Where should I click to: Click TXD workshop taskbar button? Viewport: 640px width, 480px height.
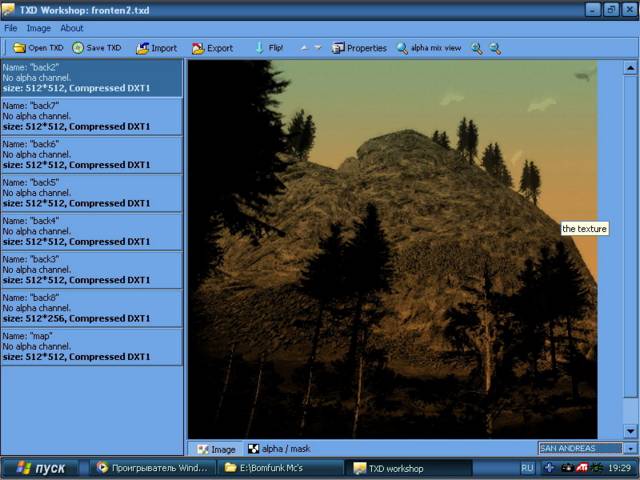tap(408, 468)
